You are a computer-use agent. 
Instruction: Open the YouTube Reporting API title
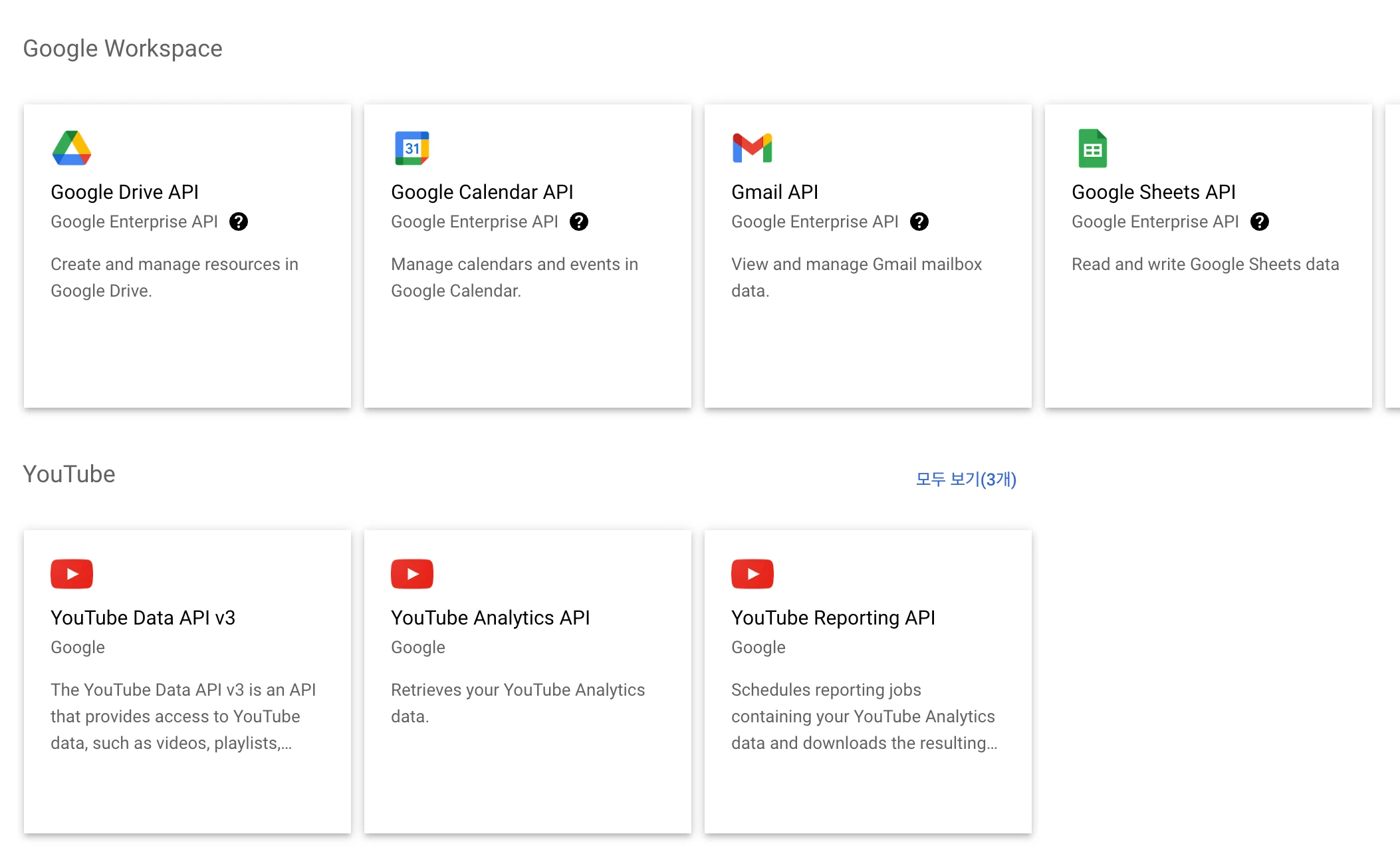click(x=833, y=618)
